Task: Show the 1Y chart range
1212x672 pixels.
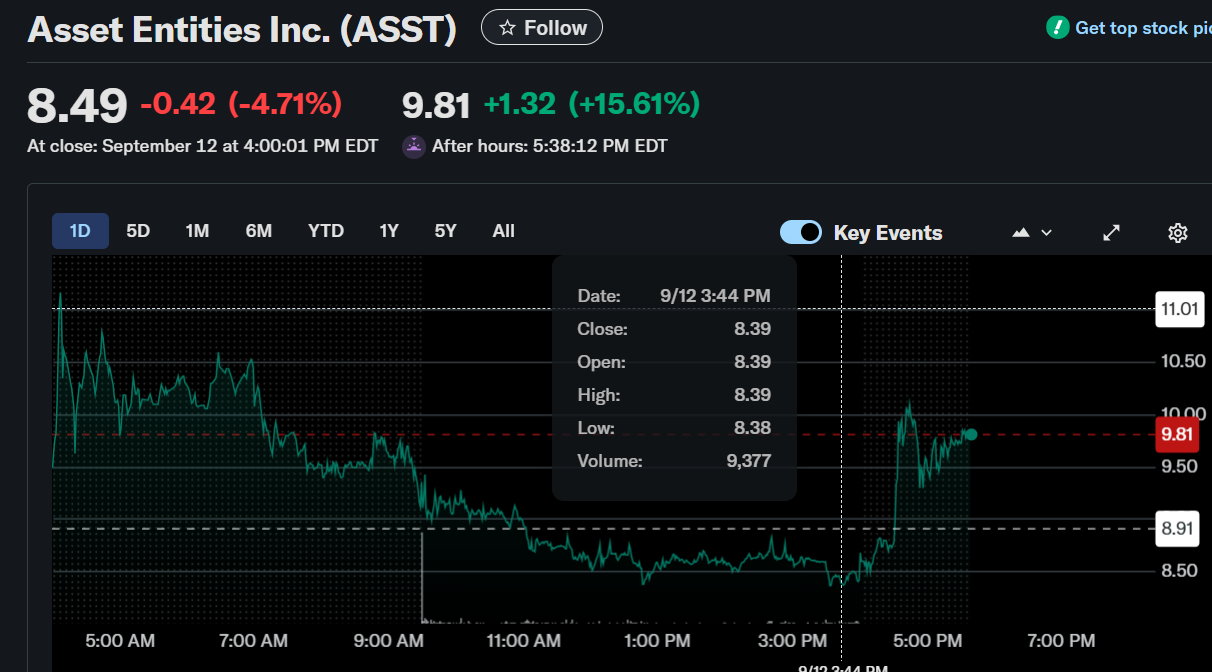Action: point(389,231)
